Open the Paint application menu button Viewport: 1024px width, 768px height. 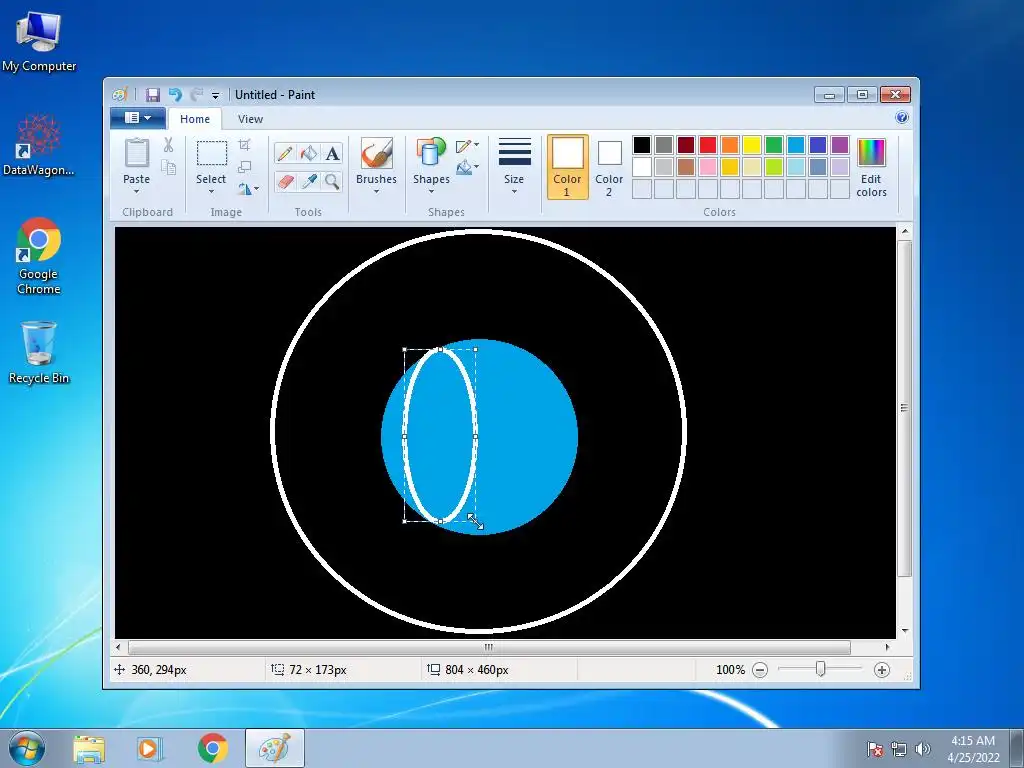138,118
